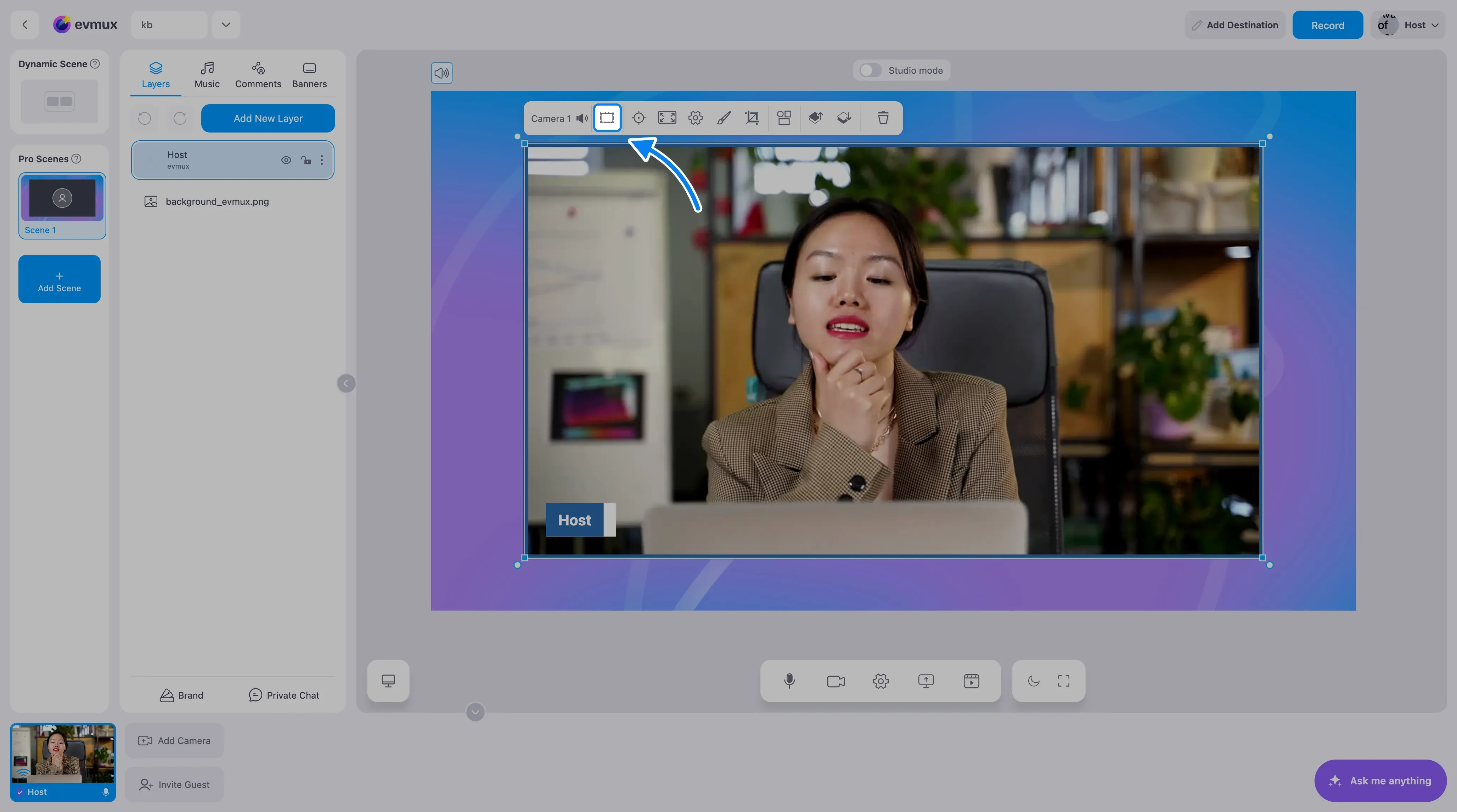Click Add Destination
The height and width of the screenshot is (812, 1457).
(x=1235, y=25)
